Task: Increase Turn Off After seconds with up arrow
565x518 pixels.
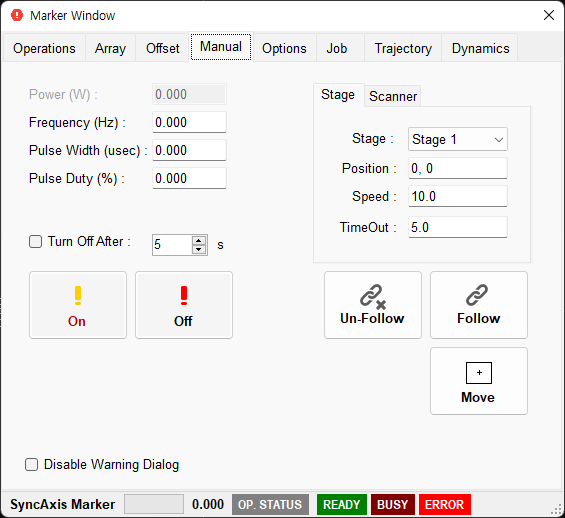Action: click(x=199, y=240)
